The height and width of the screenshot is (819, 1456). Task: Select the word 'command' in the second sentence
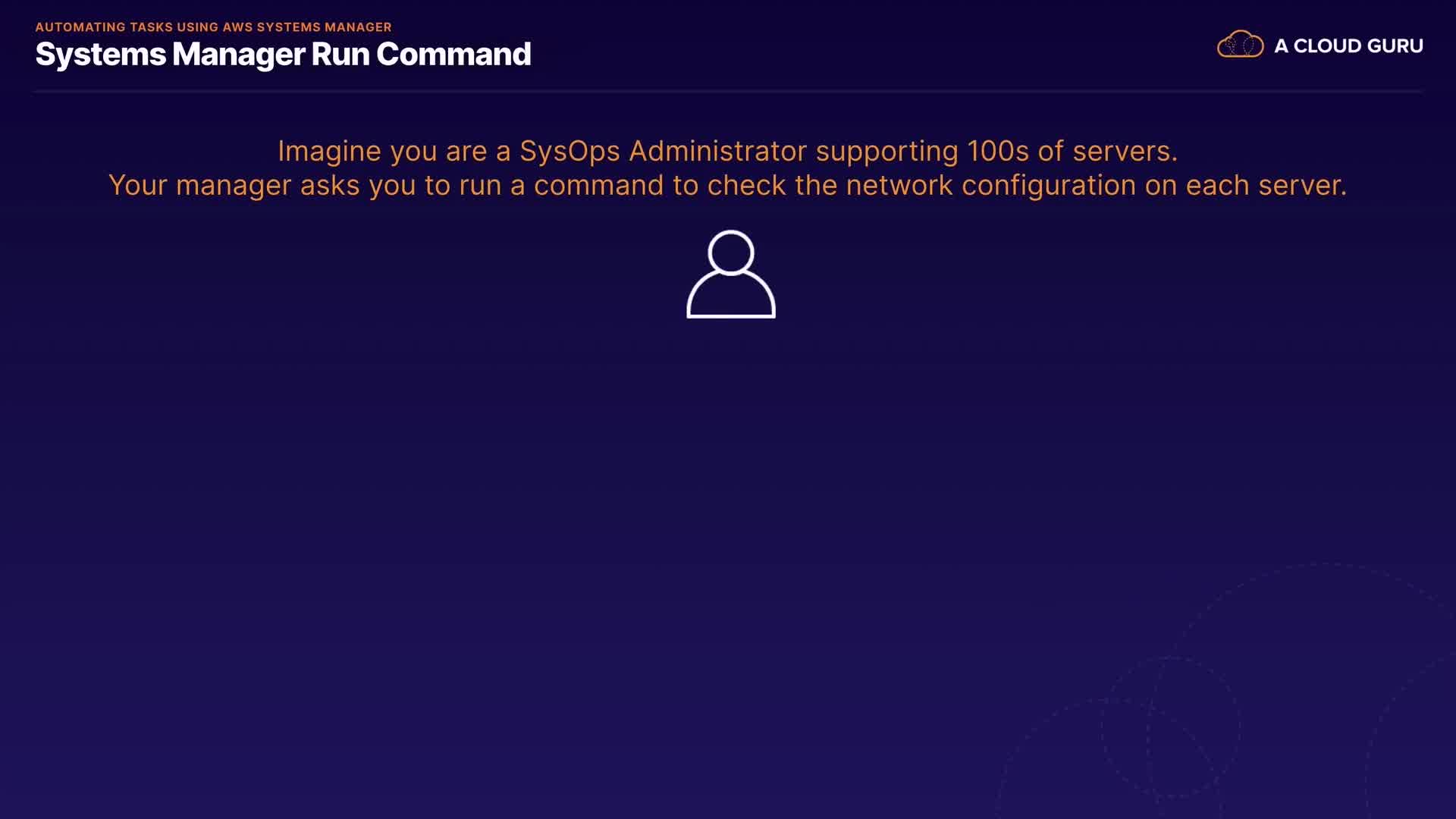pyautogui.click(x=598, y=186)
